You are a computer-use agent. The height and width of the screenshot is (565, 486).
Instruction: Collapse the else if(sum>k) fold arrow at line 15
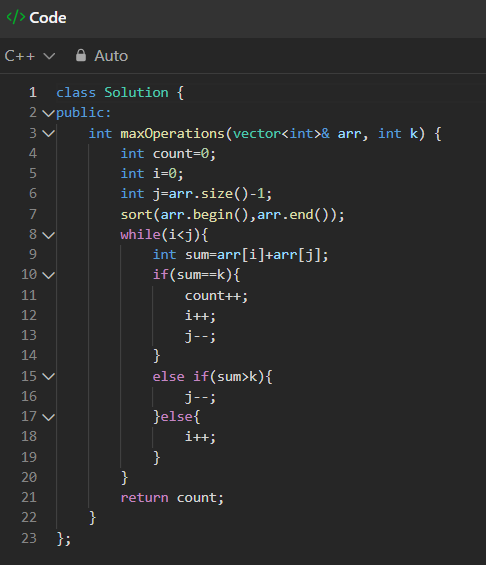point(48,377)
